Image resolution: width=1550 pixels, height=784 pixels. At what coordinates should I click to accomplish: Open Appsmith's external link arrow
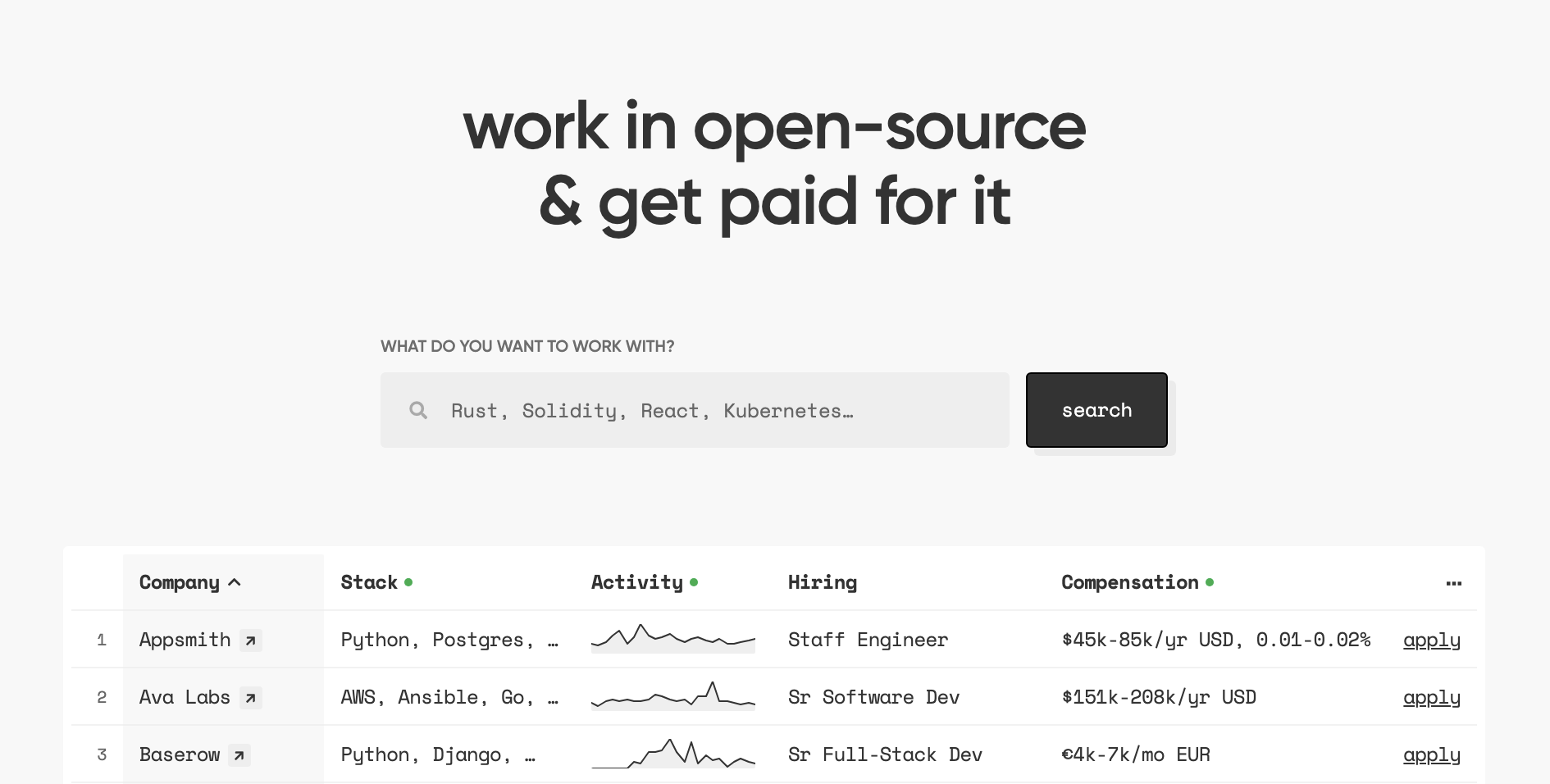coord(252,640)
